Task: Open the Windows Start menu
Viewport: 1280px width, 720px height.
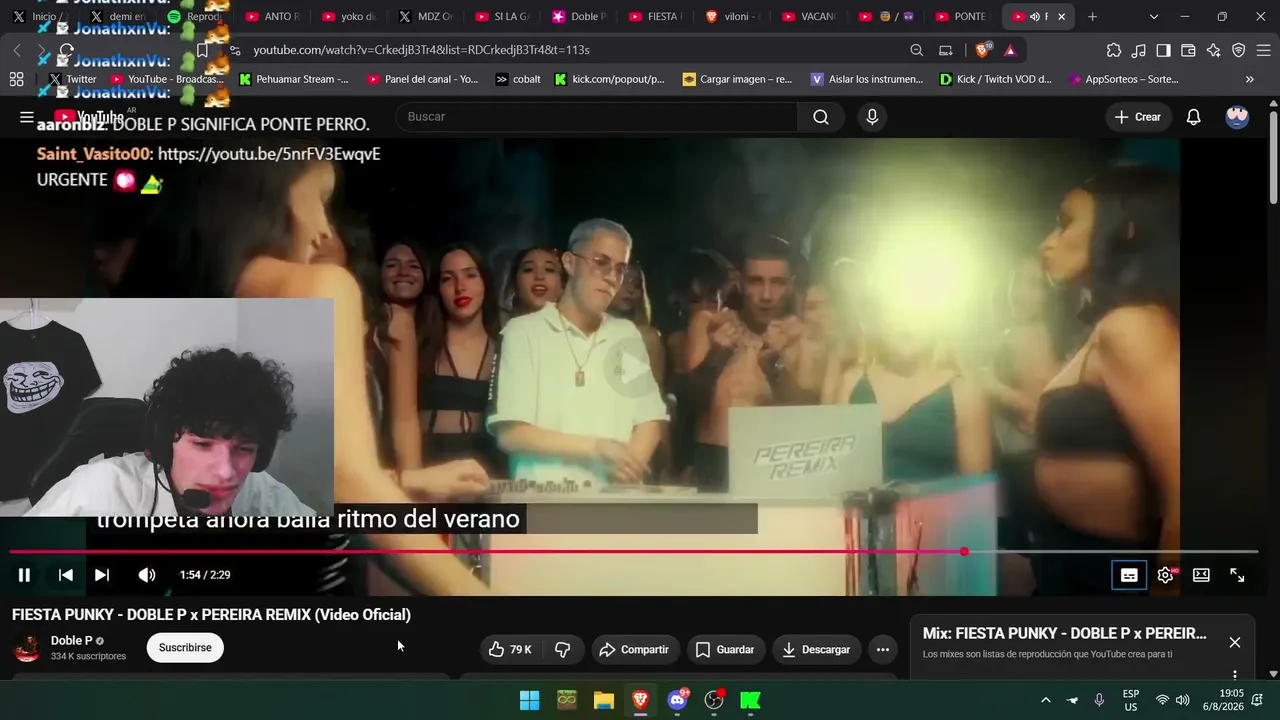Action: [x=530, y=700]
